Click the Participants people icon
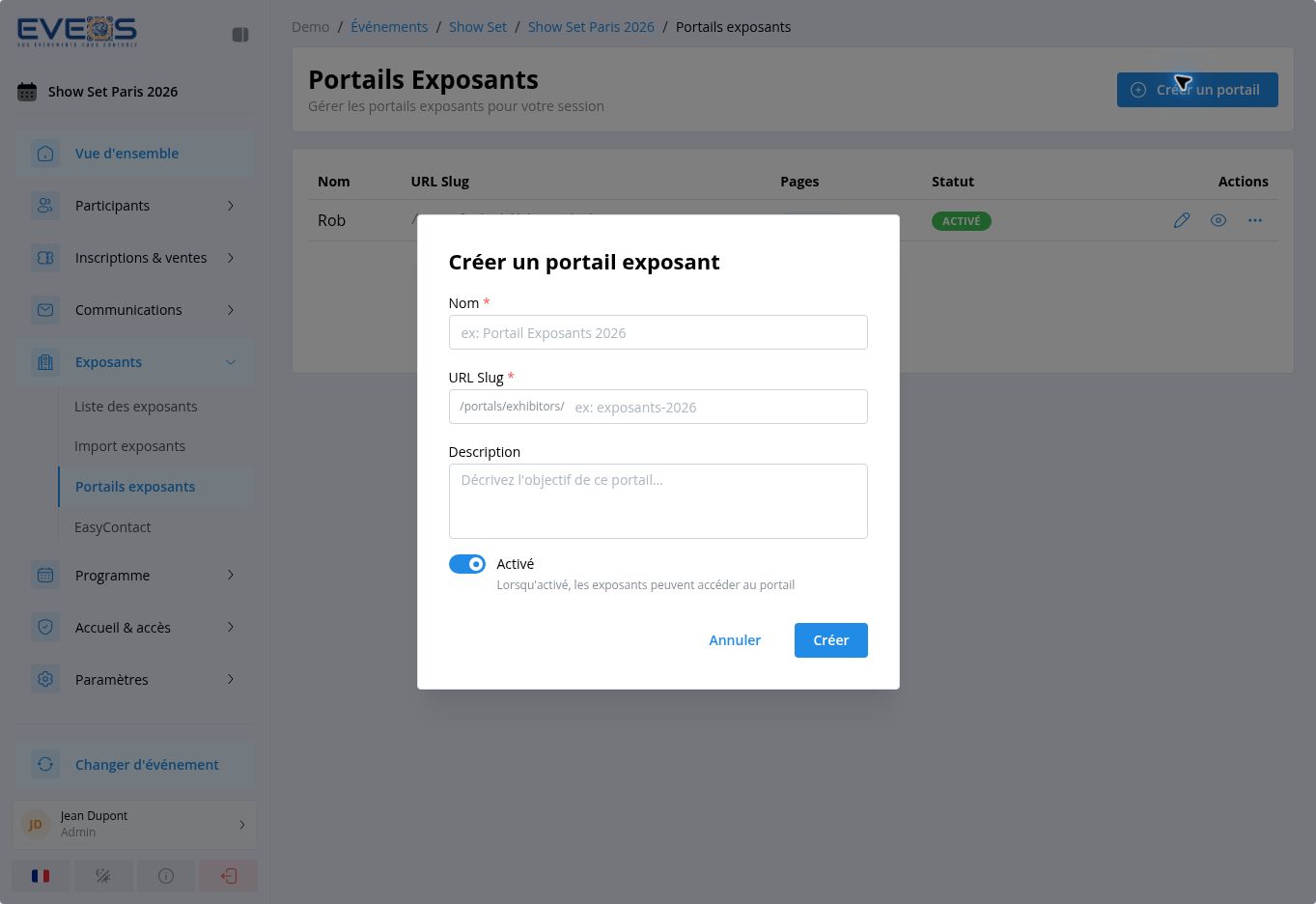Screen dimensions: 1316x904 click(x=45, y=206)
